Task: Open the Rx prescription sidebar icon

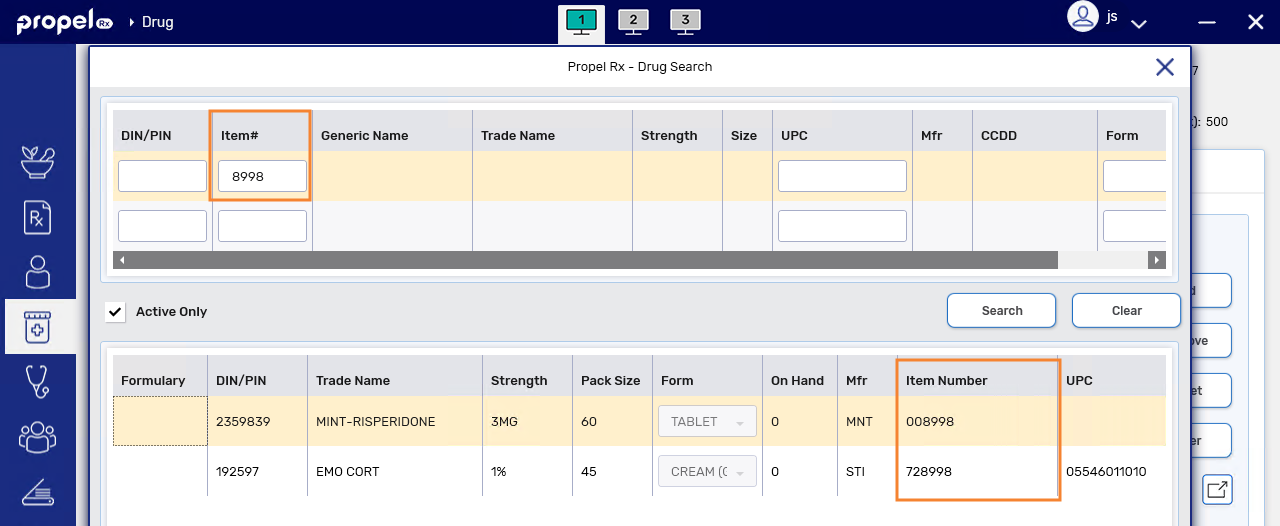Action: (x=38, y=217)
